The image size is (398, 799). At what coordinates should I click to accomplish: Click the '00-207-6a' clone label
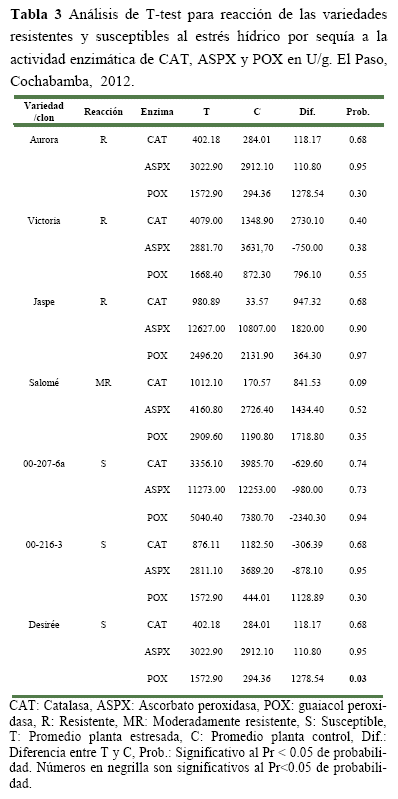coord(44,464)
